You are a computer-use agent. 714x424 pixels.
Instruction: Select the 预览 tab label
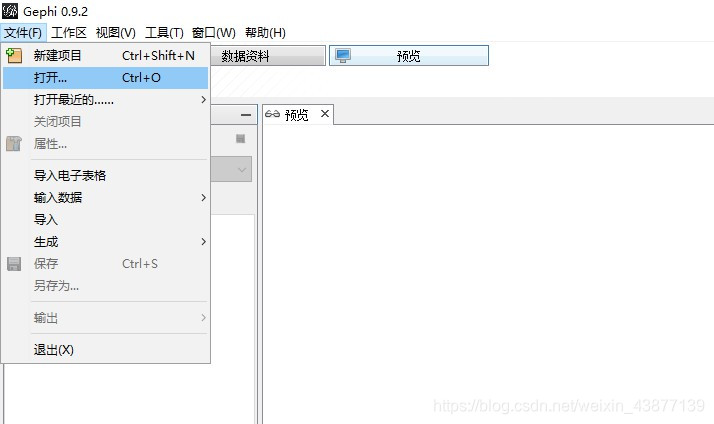pos(296,115)
